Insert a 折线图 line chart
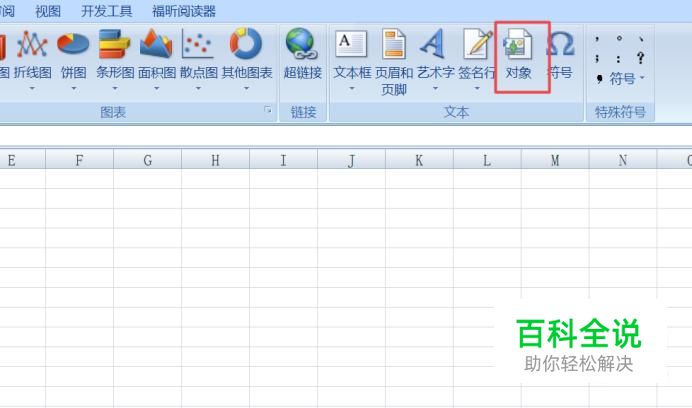Image resolution: width=692 pixels, height=408 pixels. 32,60
